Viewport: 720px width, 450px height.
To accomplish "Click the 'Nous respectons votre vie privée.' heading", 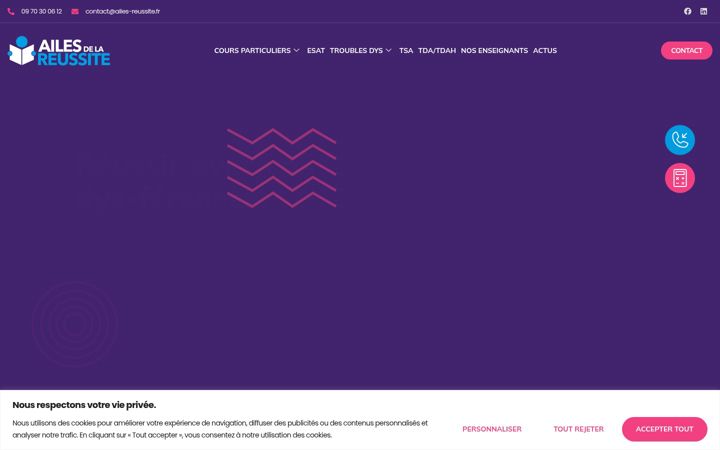I will tap(84, 405).
